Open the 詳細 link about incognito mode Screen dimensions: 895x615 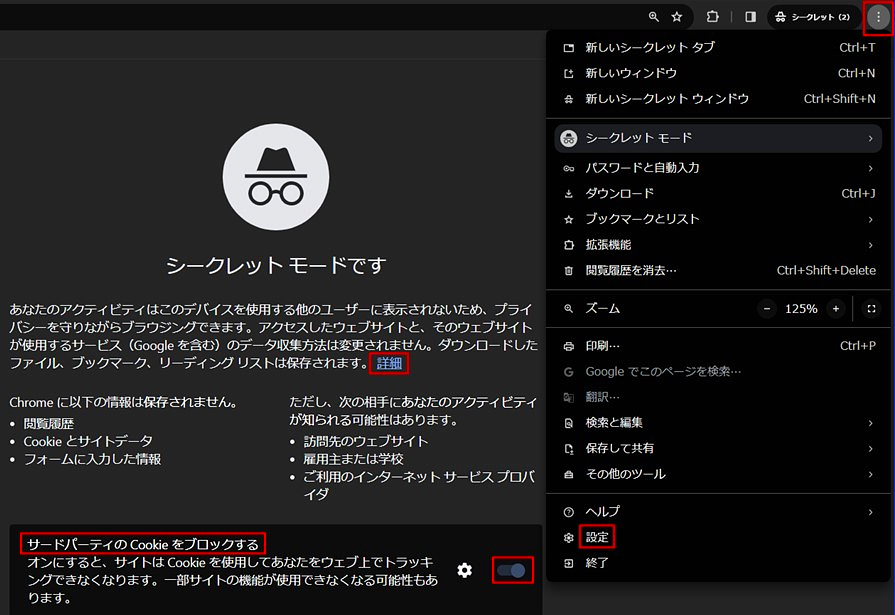point(388,364)
